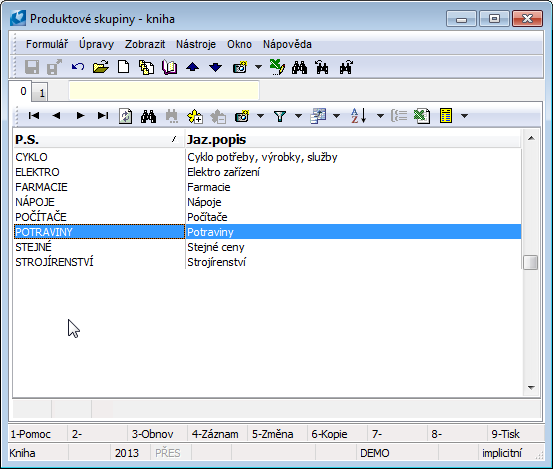Click the filter funnel icon

(x=280, y=116)
